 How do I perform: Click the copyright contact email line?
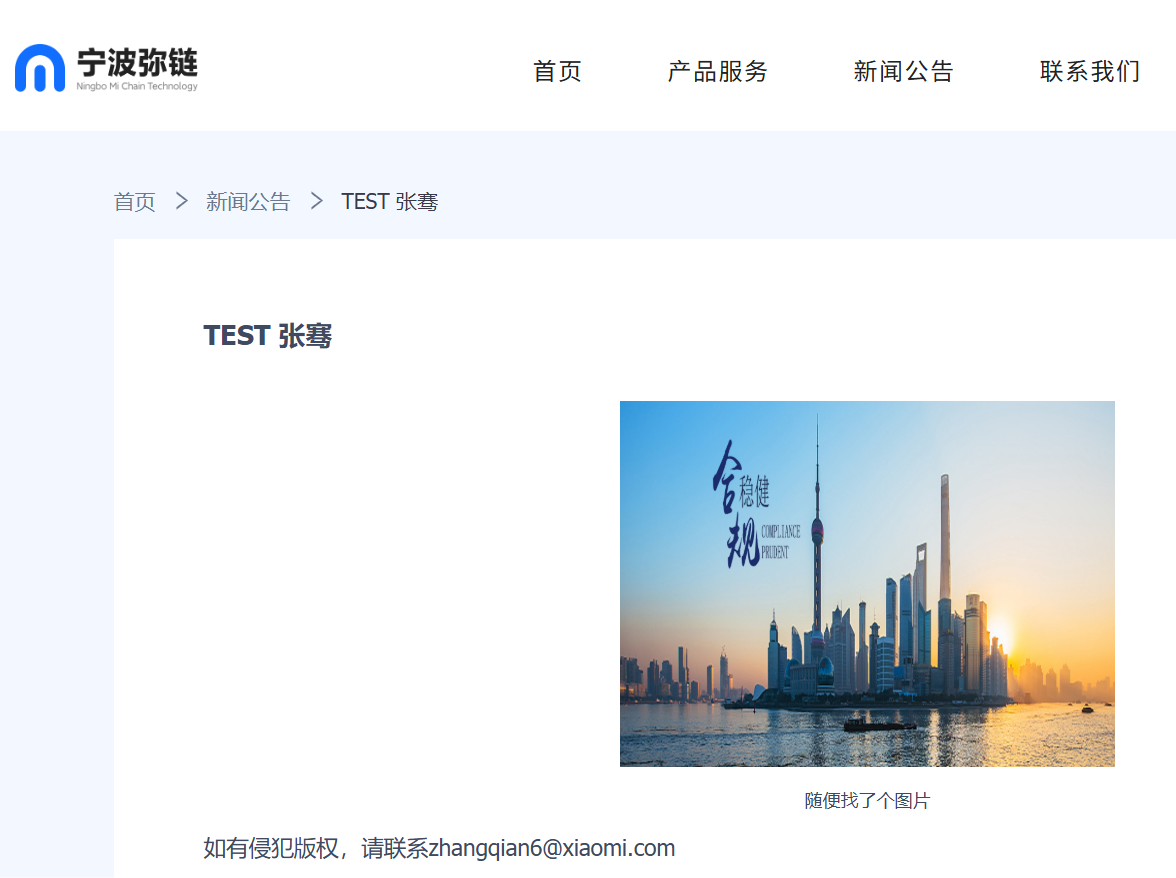coord(440,848)
